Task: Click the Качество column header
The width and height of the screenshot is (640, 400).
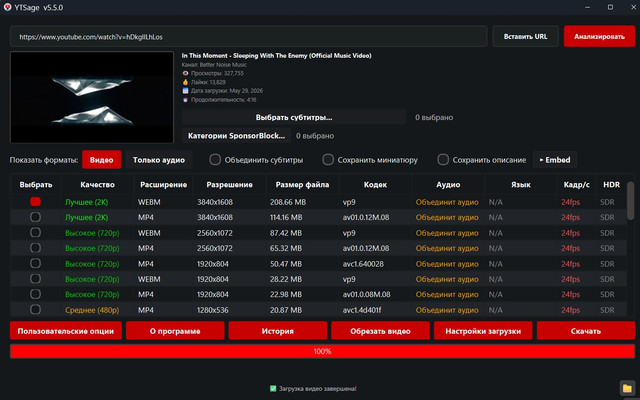Action: pyautogui.click(x=97, y=184)
